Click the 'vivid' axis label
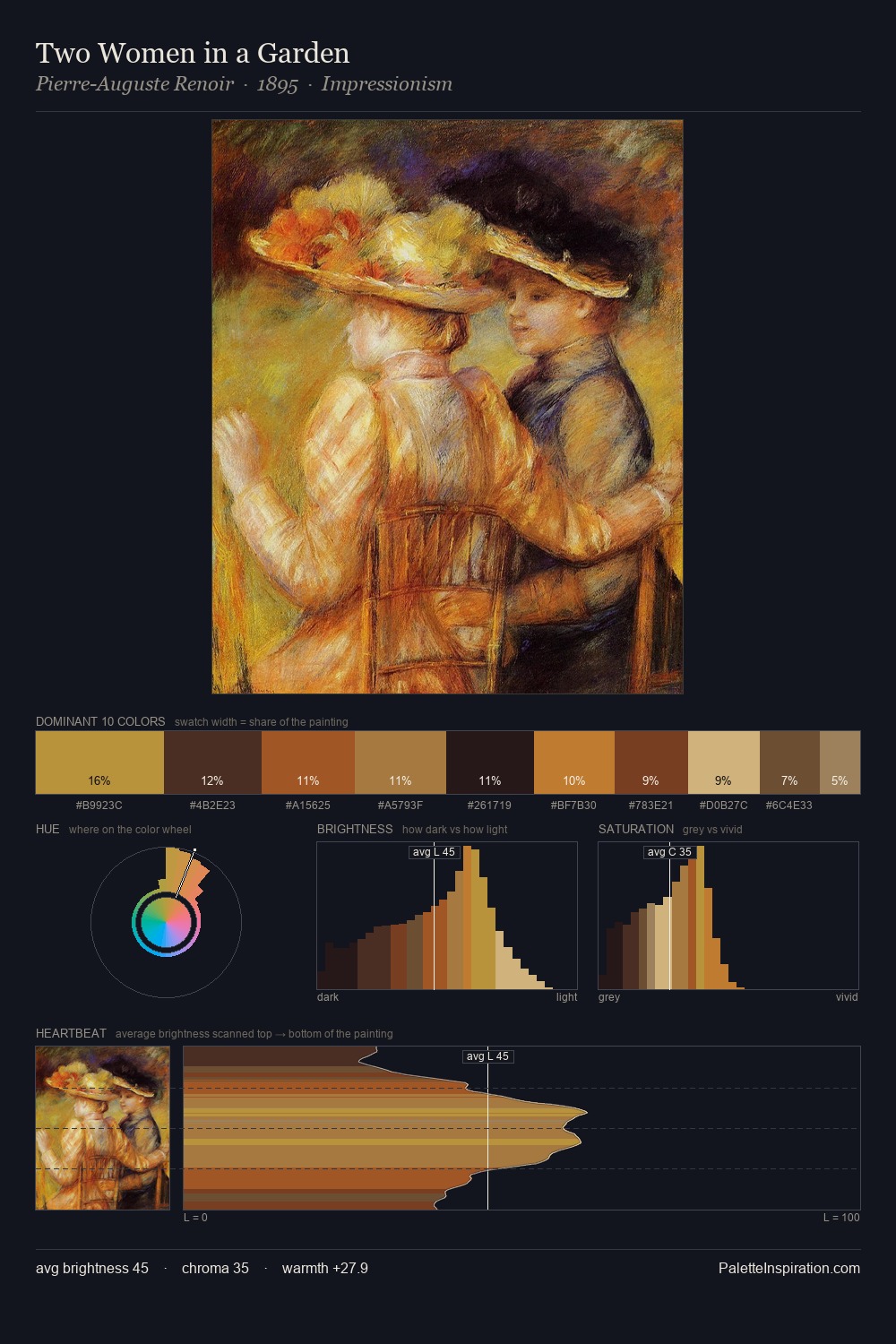The height and width of the screenshot is (1344, 896). click(x=847, y=996)
